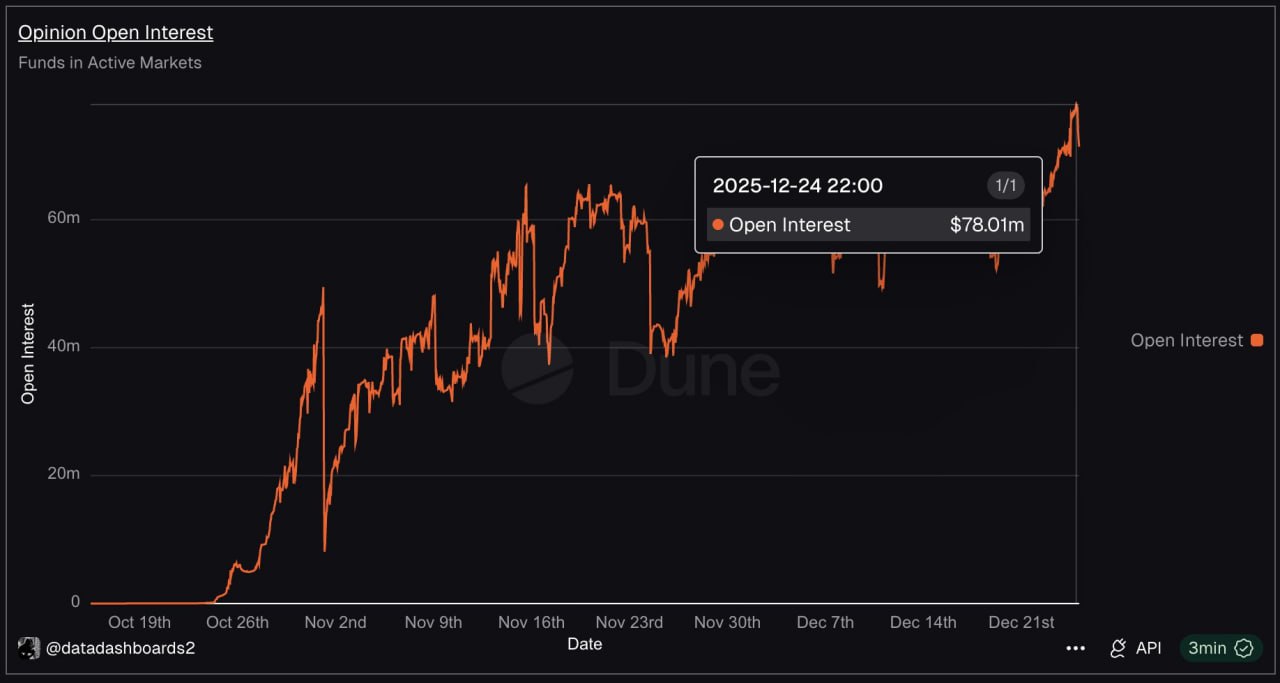Click the $78.01m value in tooltip

[x=986, y=225]
